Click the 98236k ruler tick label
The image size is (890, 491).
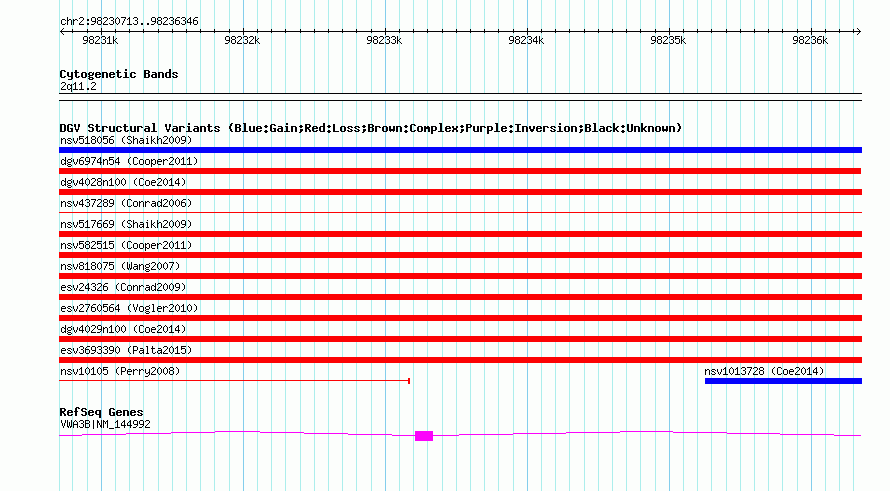coord(809,40)
